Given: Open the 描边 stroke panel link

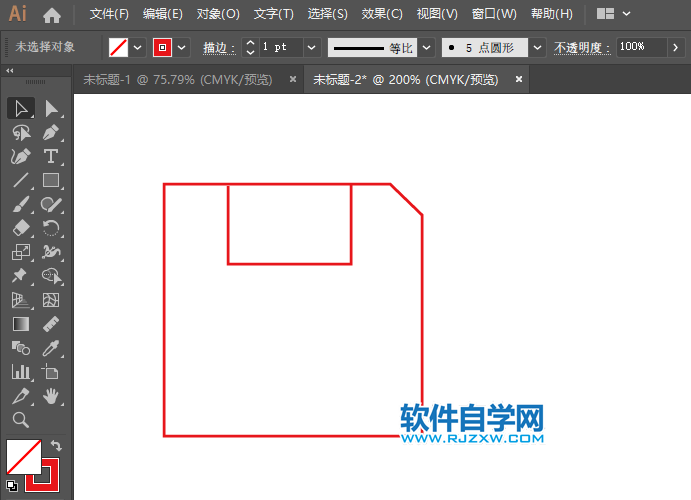Looking at the screenshot, I should point(219,48).
